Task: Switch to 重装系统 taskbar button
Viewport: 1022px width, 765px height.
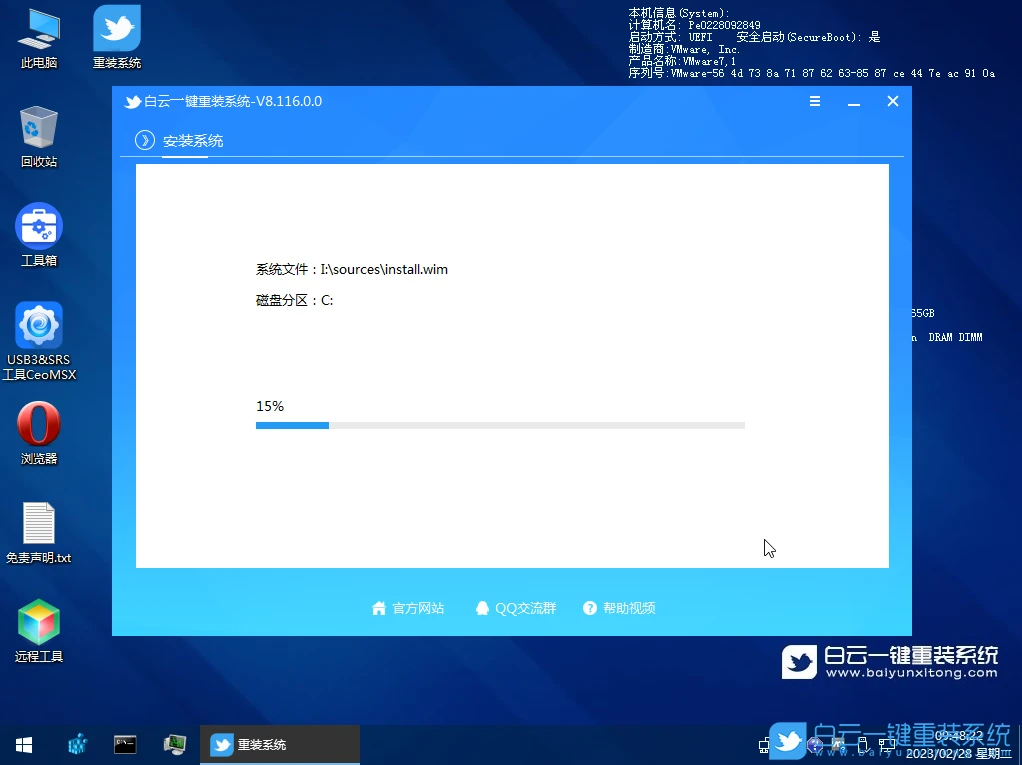Action: [x=280, y=745]
